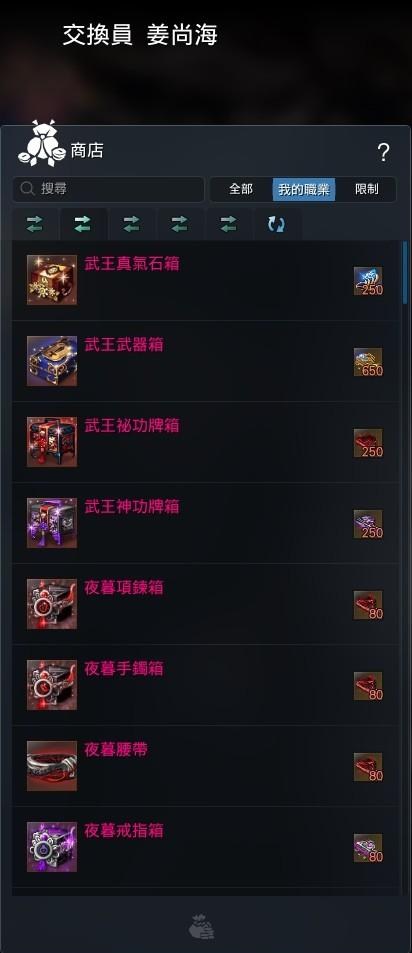Click the 搜尋 search field
Viewport: 412px width, 953px height.
(x=108, y=189)
